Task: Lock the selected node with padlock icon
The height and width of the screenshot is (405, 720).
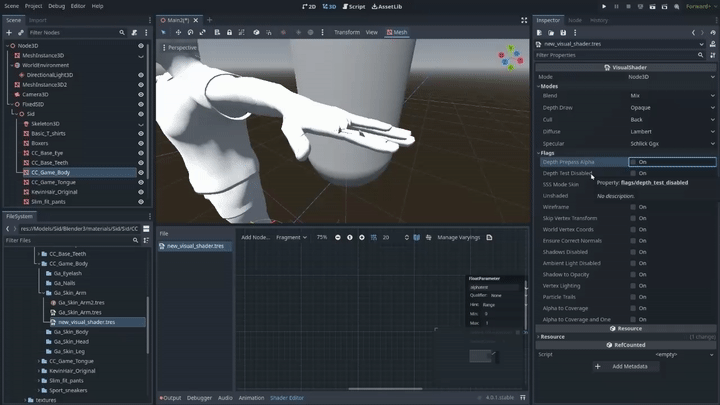Action: pos(229,32)
